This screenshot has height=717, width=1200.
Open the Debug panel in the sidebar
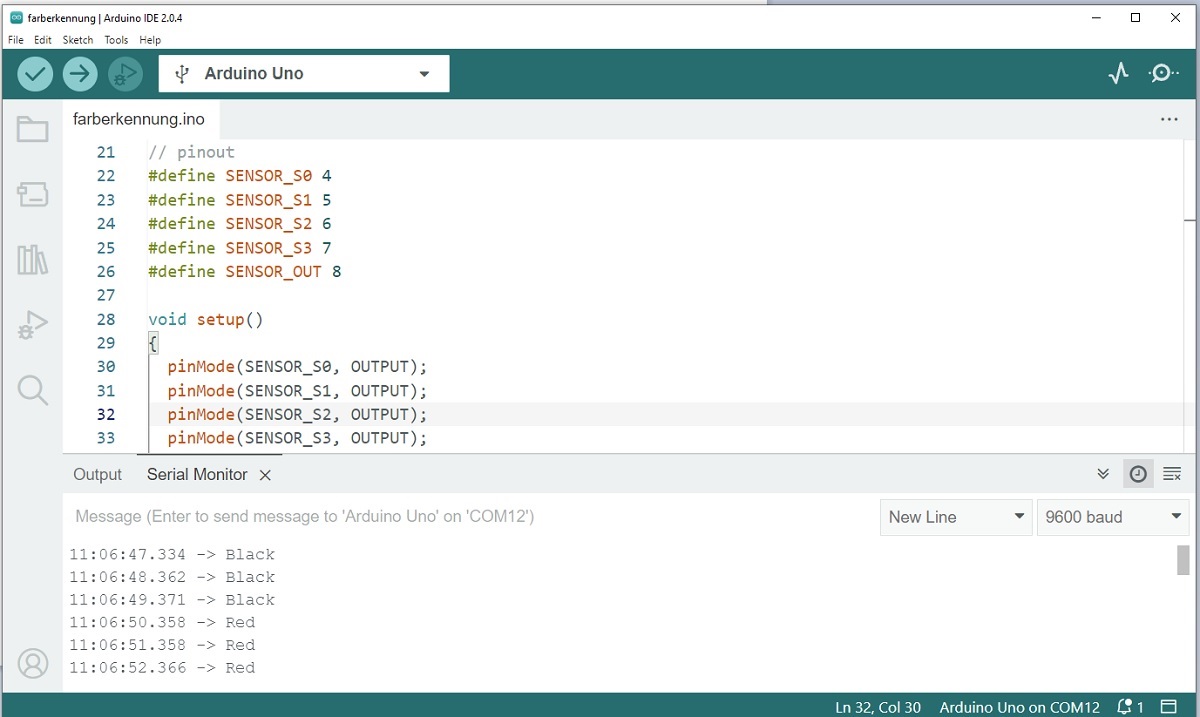(x=33, y=325)
